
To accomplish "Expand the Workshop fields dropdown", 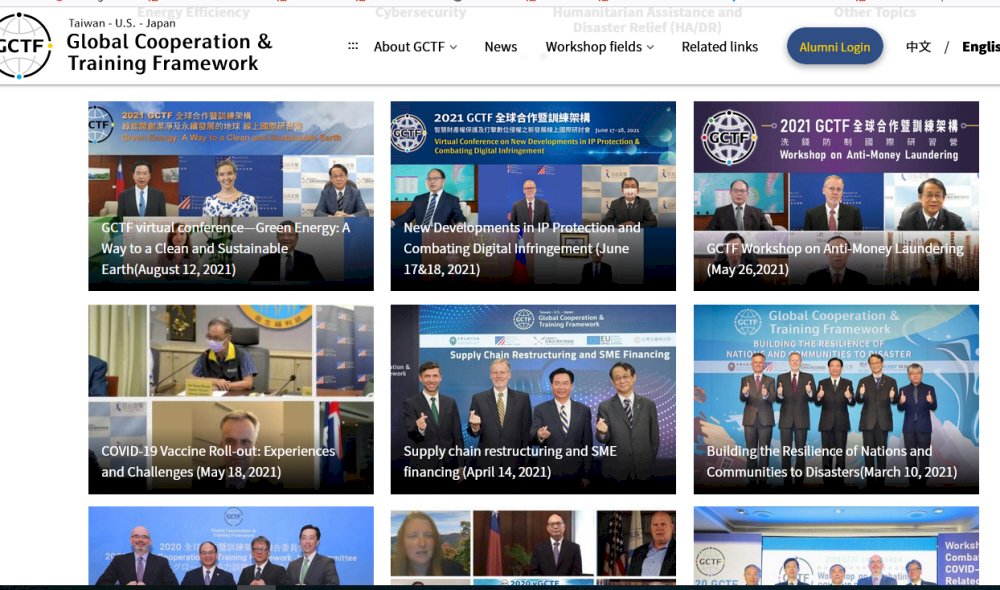I will click(x=599, y=47).
